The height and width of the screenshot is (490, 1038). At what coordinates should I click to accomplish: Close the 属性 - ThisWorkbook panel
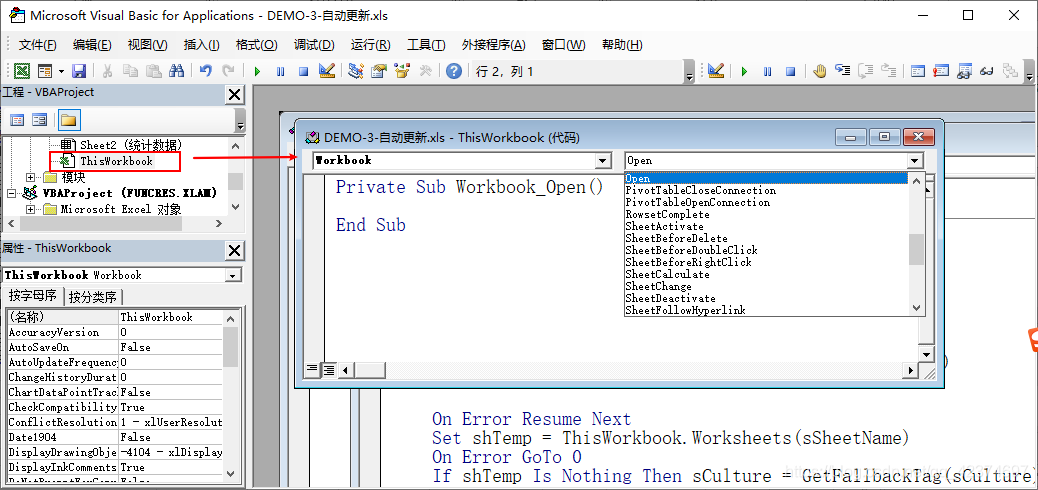tap(234, 250)
